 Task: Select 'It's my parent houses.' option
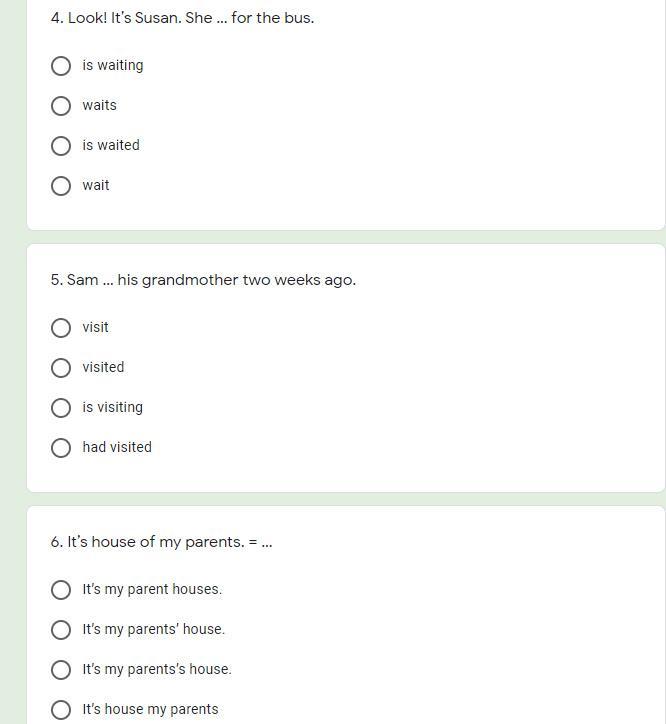tap(61, 590)
